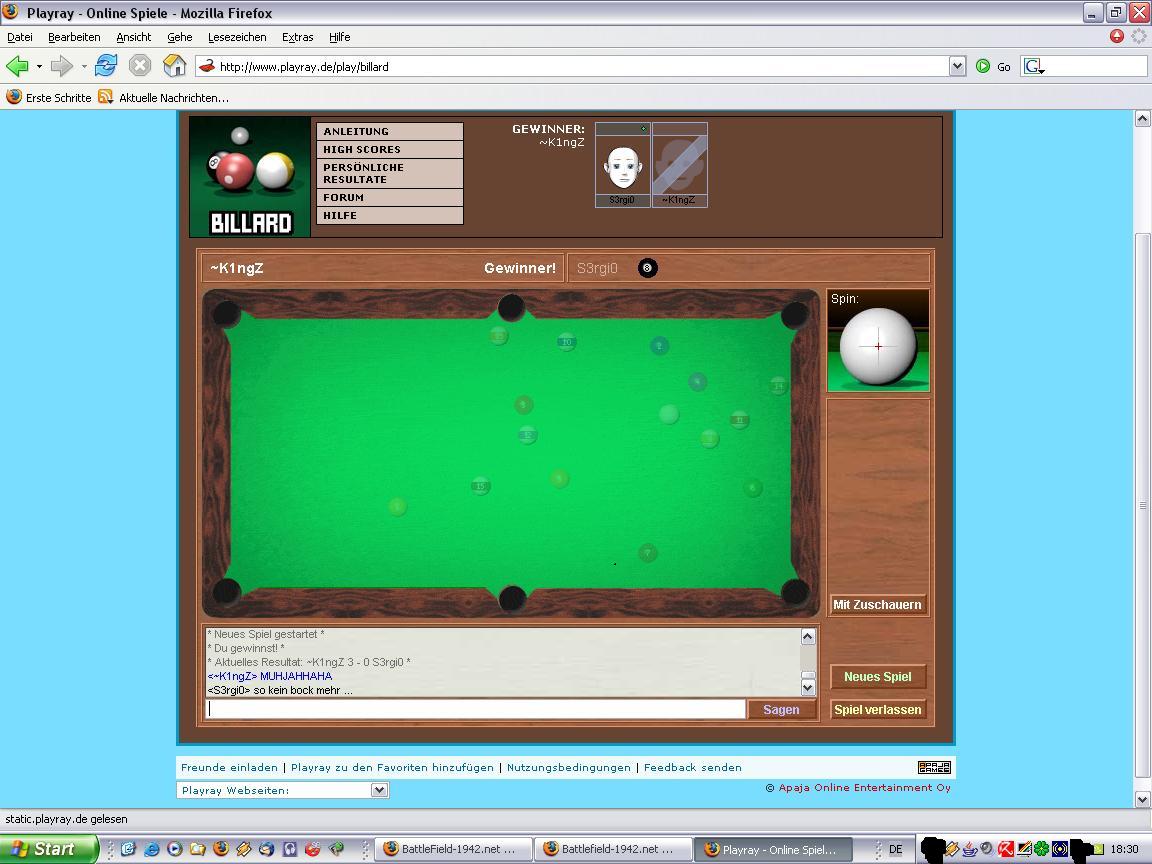
Task: Open the folder icon in quick launch
Action: click(198, 849)
